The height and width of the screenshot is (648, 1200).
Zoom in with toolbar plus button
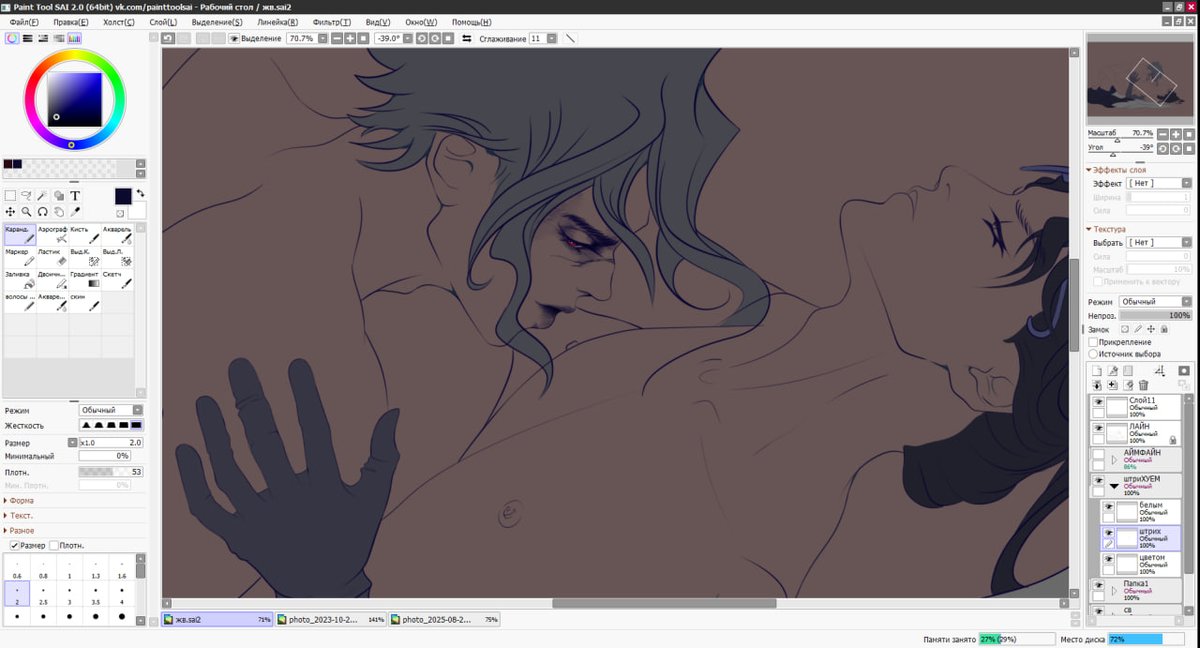[x=351, y=38]
